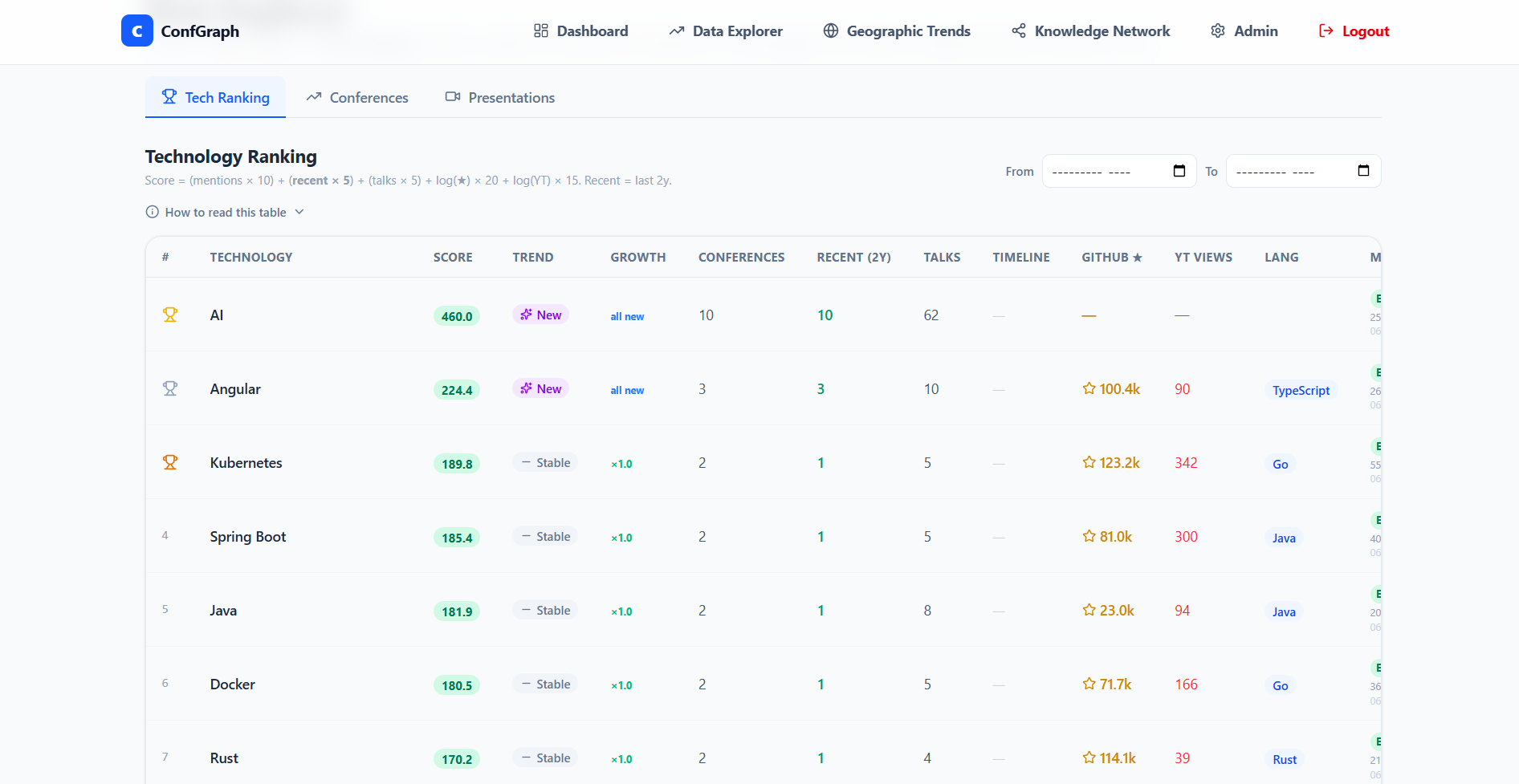
Task: Open the From date calendar picker
Action: click(1179, 171)
